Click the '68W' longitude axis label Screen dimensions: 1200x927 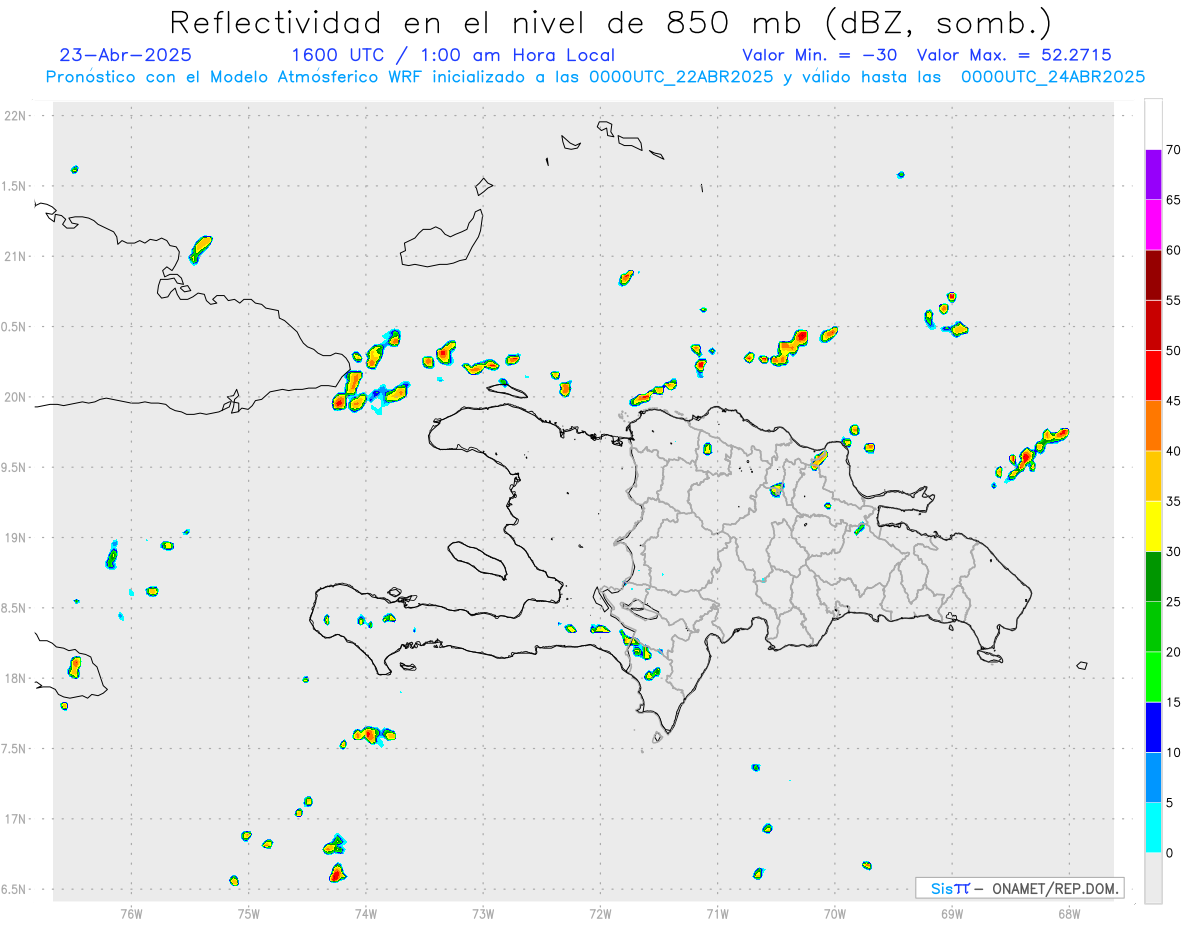click(1069, 914)
